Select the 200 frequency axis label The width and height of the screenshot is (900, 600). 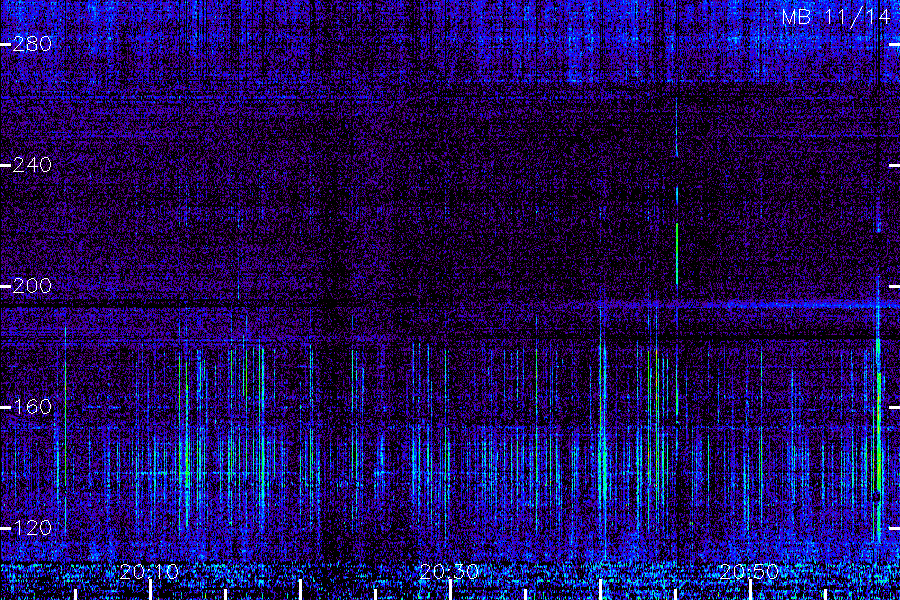click(32, 286)
